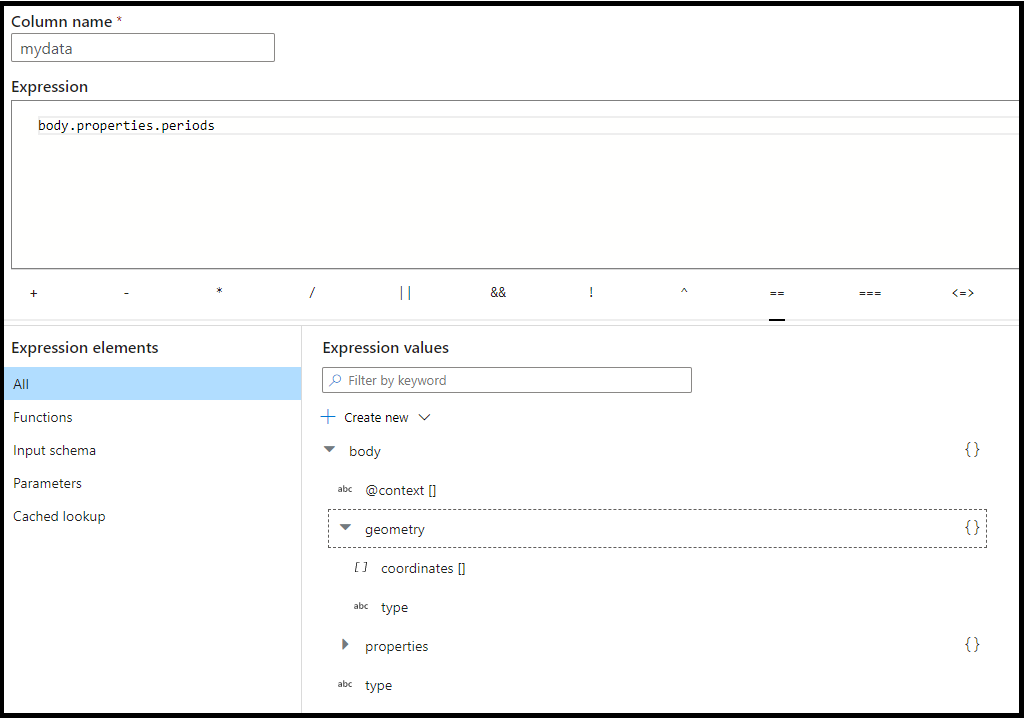Click the {} object icon beside geometry
This screenshot has height=718, width=1024.
971,528
